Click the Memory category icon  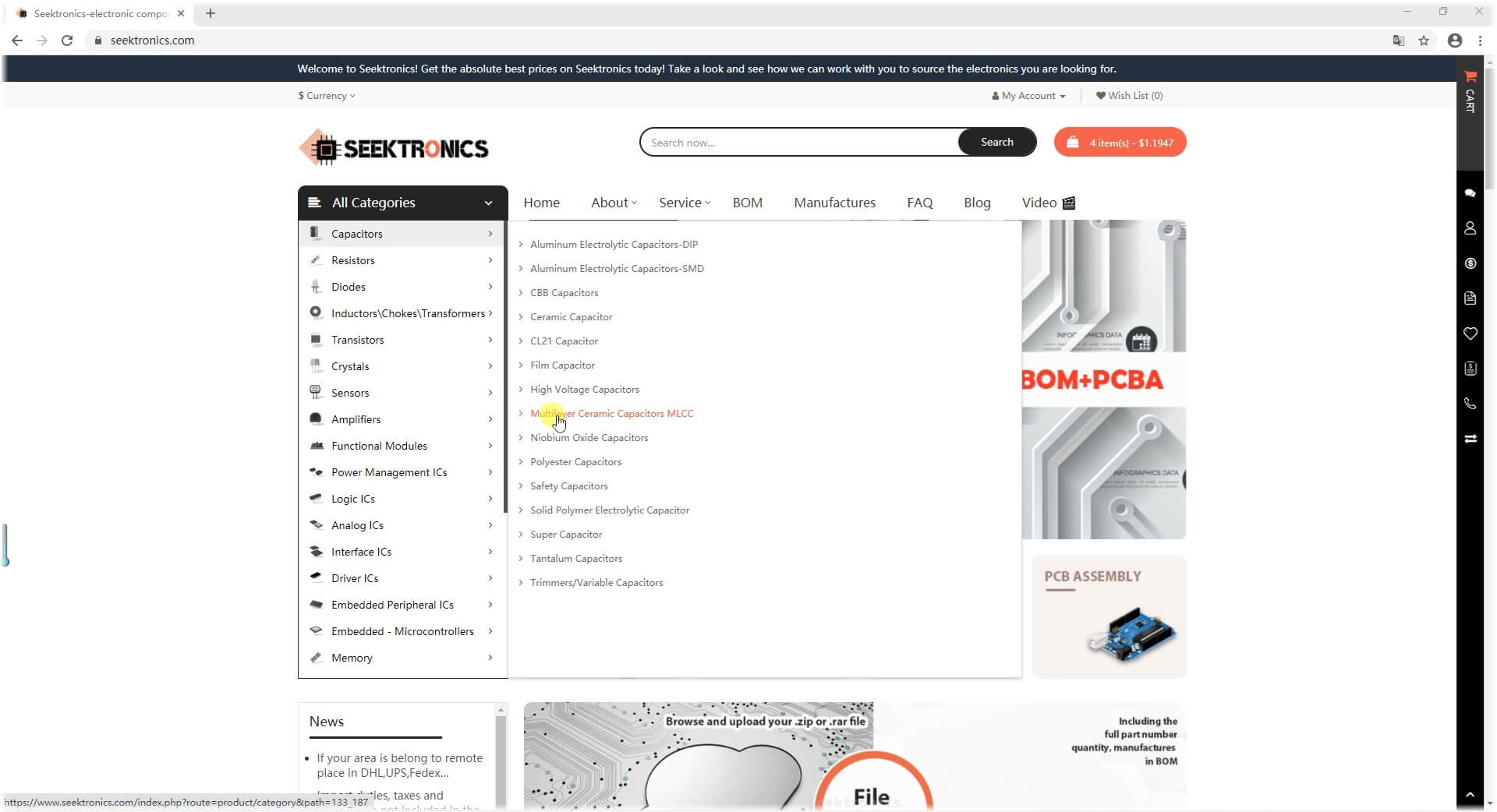pos(315,657)
